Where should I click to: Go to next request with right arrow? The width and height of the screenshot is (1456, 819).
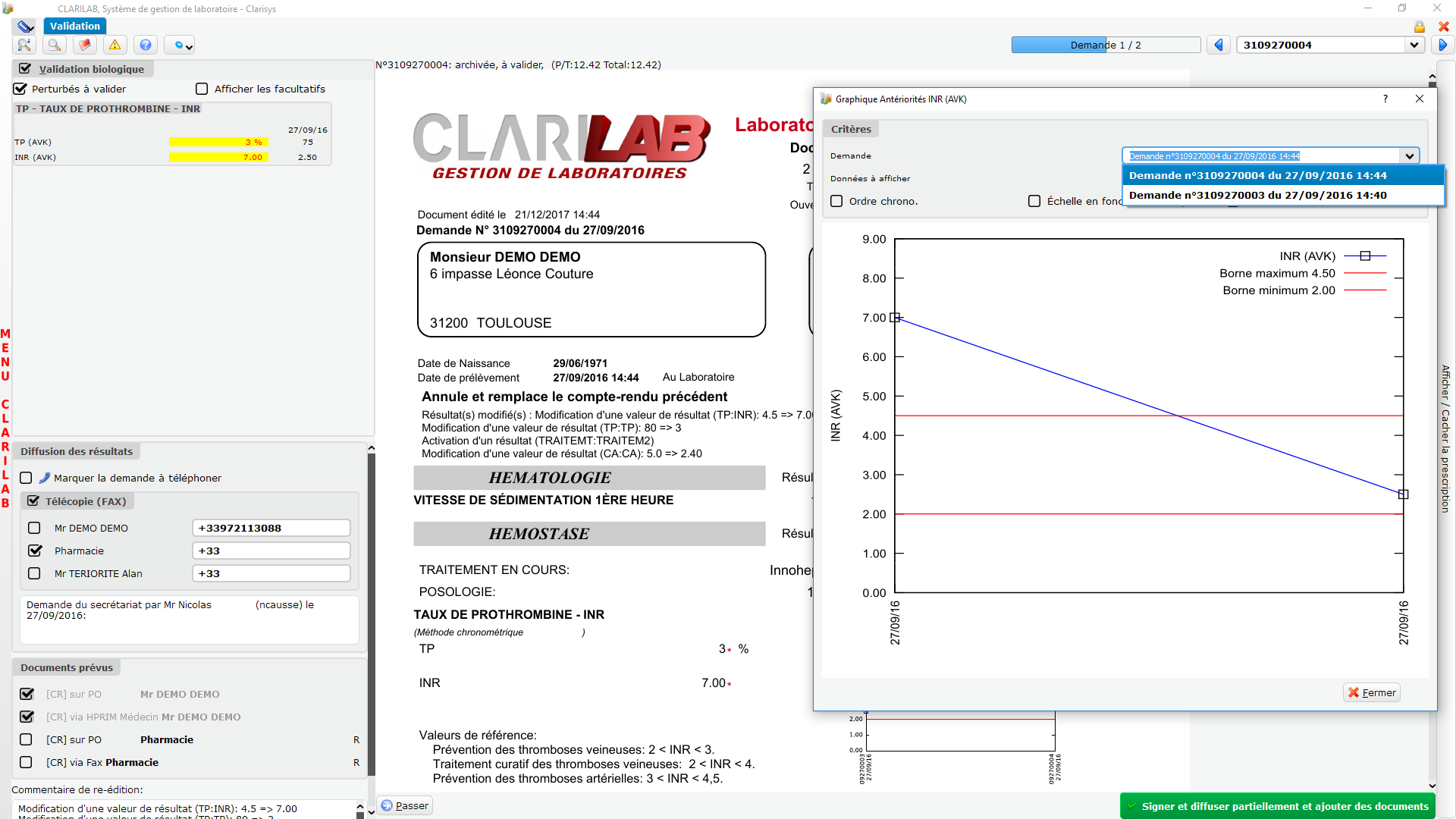(1442, 45)
